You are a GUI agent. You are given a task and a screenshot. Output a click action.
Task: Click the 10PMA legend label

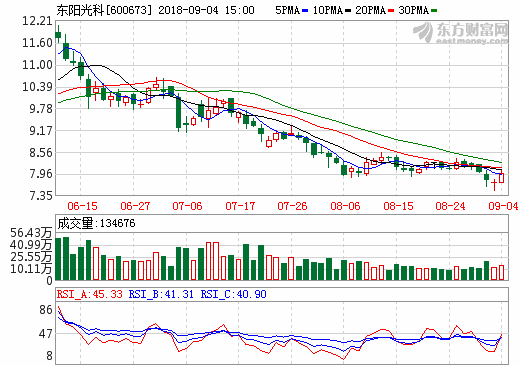tap(328, 10)
